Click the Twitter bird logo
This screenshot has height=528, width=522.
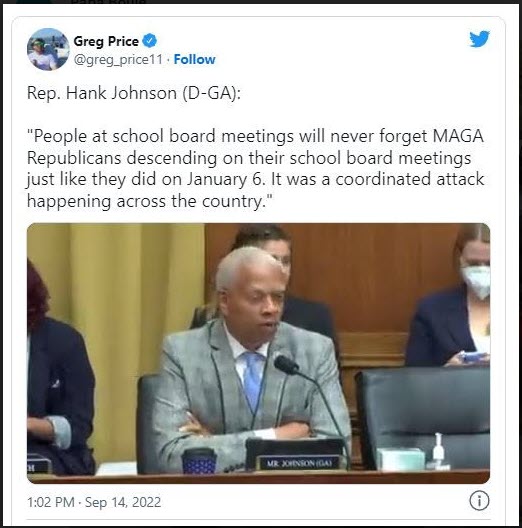coord(480,39)
